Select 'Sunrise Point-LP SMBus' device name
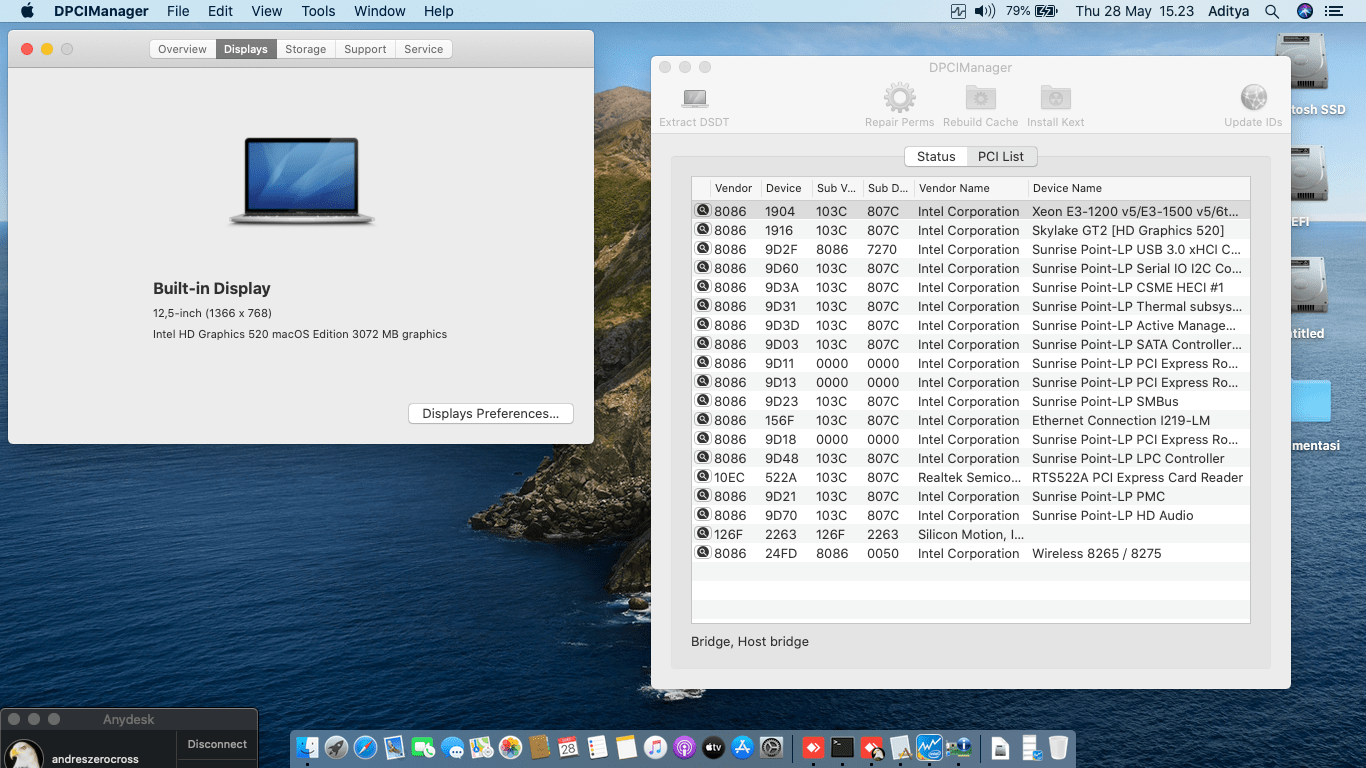Image resolution: width=1366 pixels, height=768 pixels. point(1105,401)
